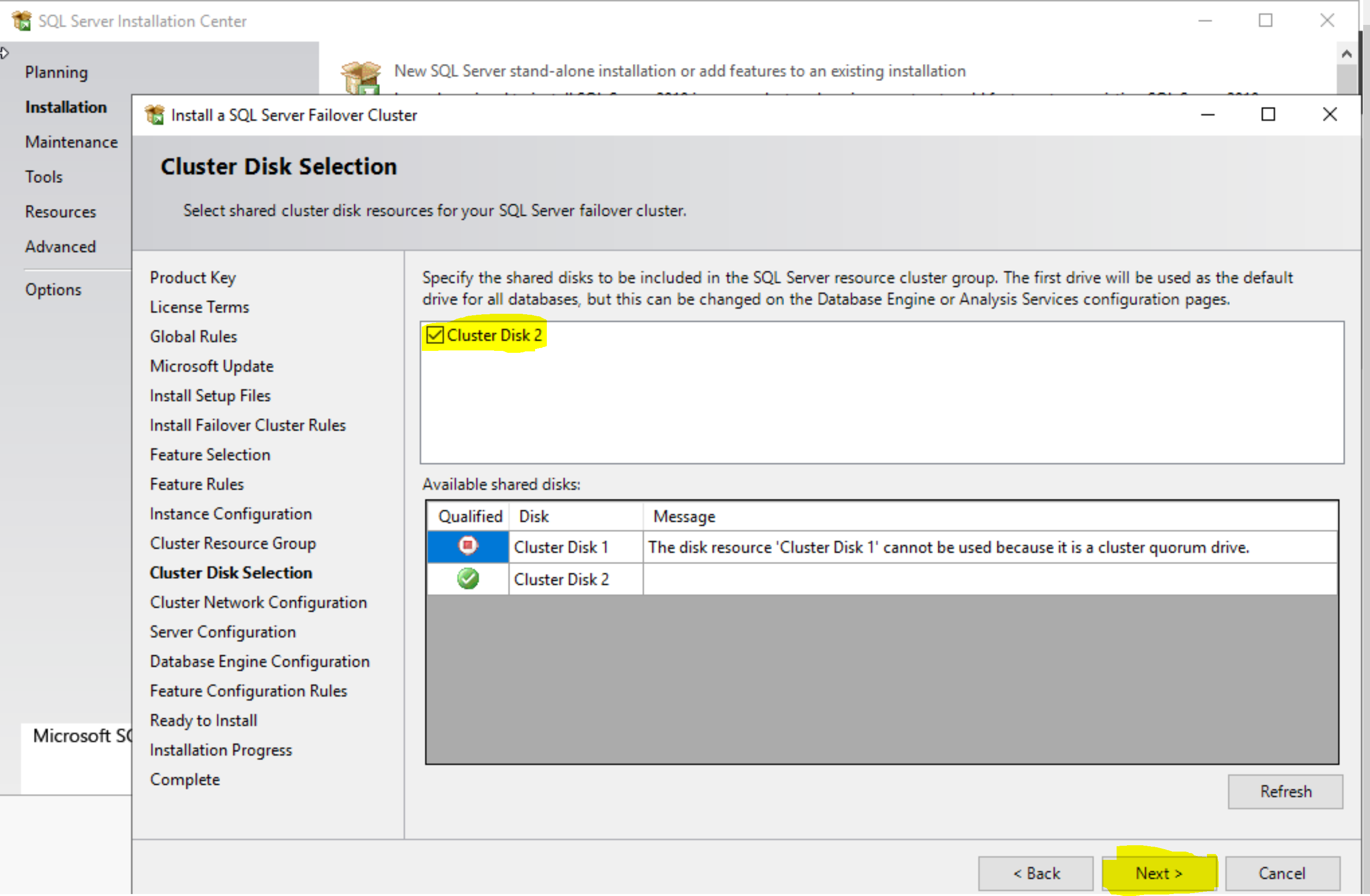Click the Failover Cluster dialog title icon
The image size is (1370, 896).
(154, 115)
